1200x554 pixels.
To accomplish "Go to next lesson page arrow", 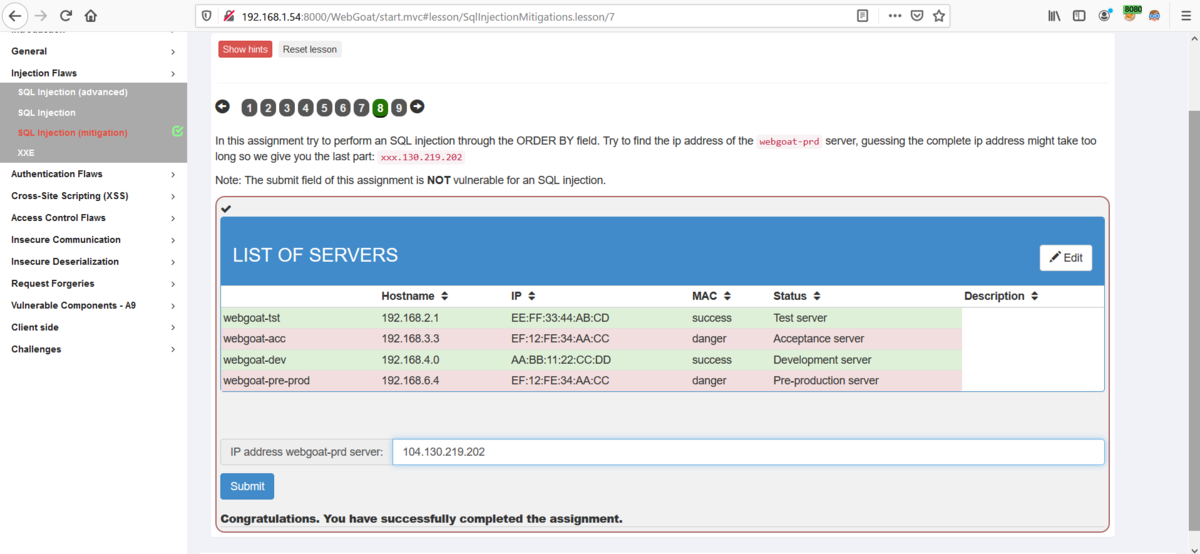I will (417, 106).
